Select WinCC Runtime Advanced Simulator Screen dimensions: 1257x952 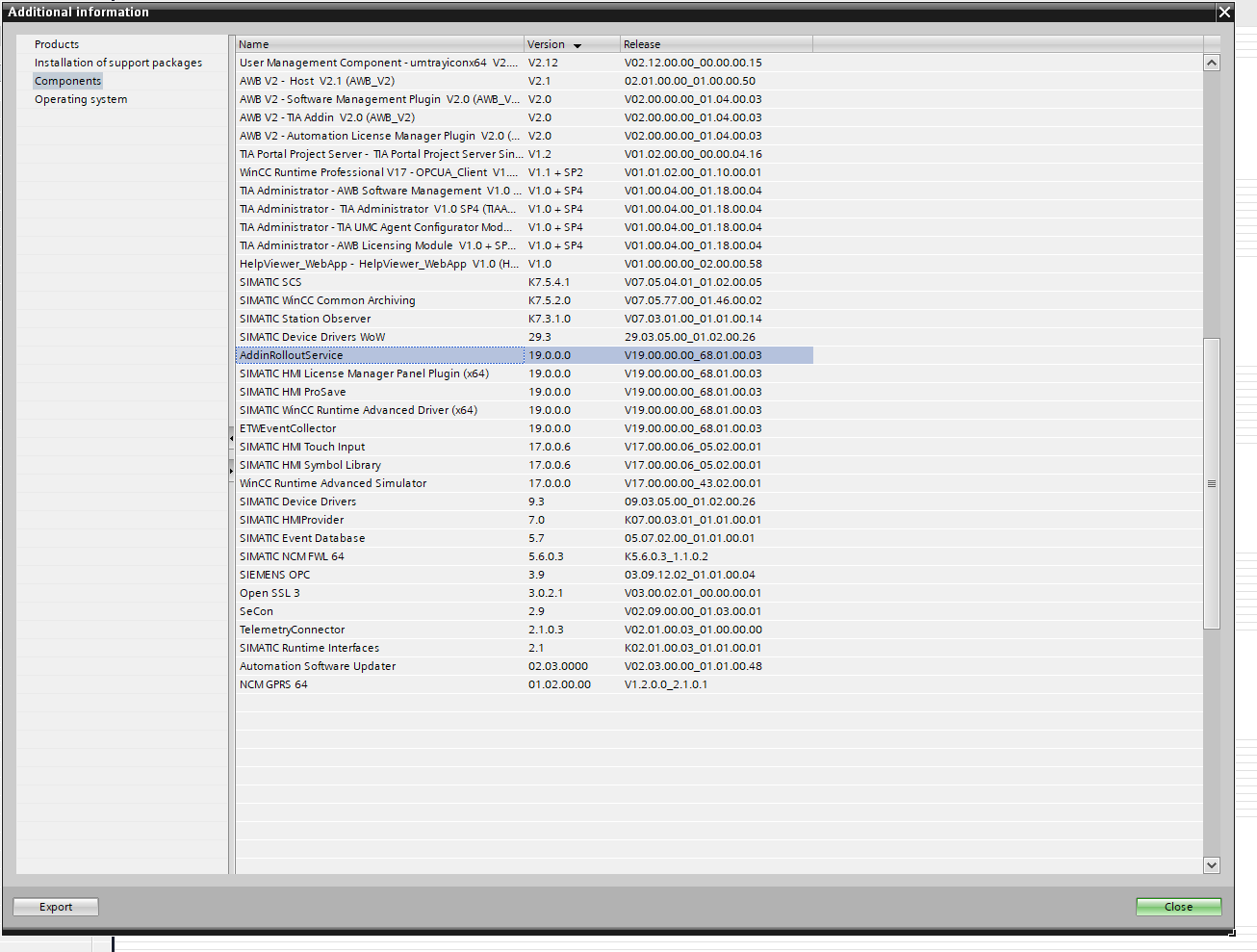[525, 483]
